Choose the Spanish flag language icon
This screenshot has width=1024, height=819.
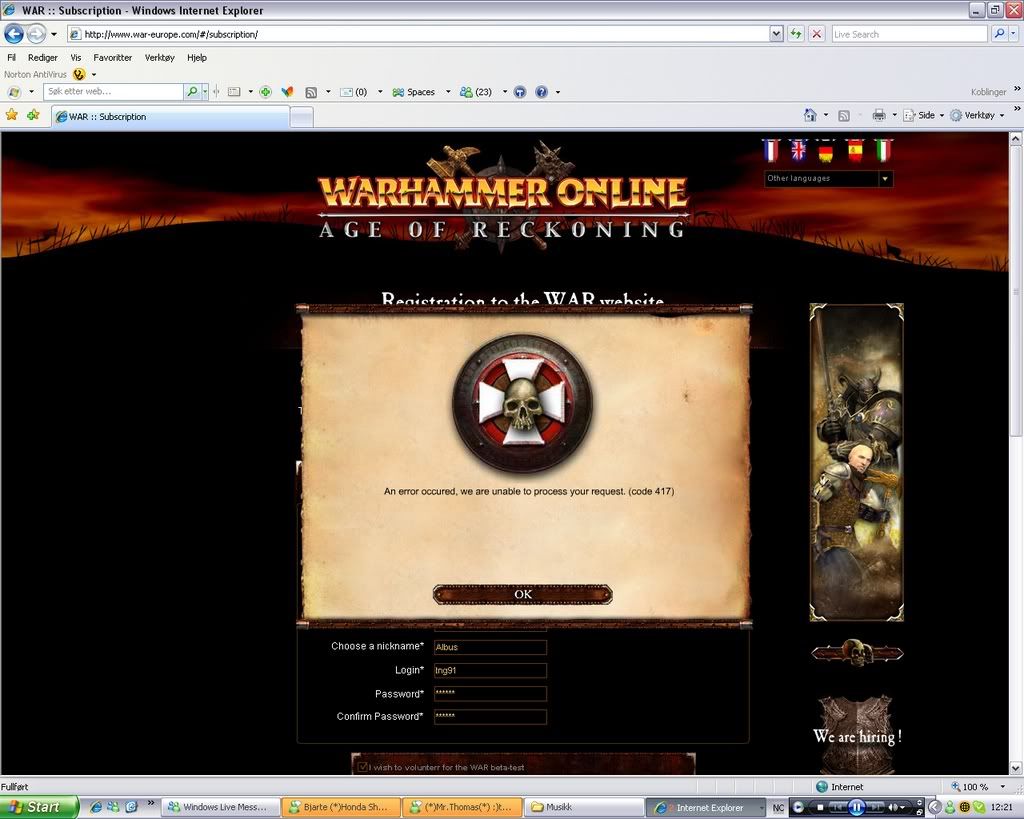coord(855,151)
